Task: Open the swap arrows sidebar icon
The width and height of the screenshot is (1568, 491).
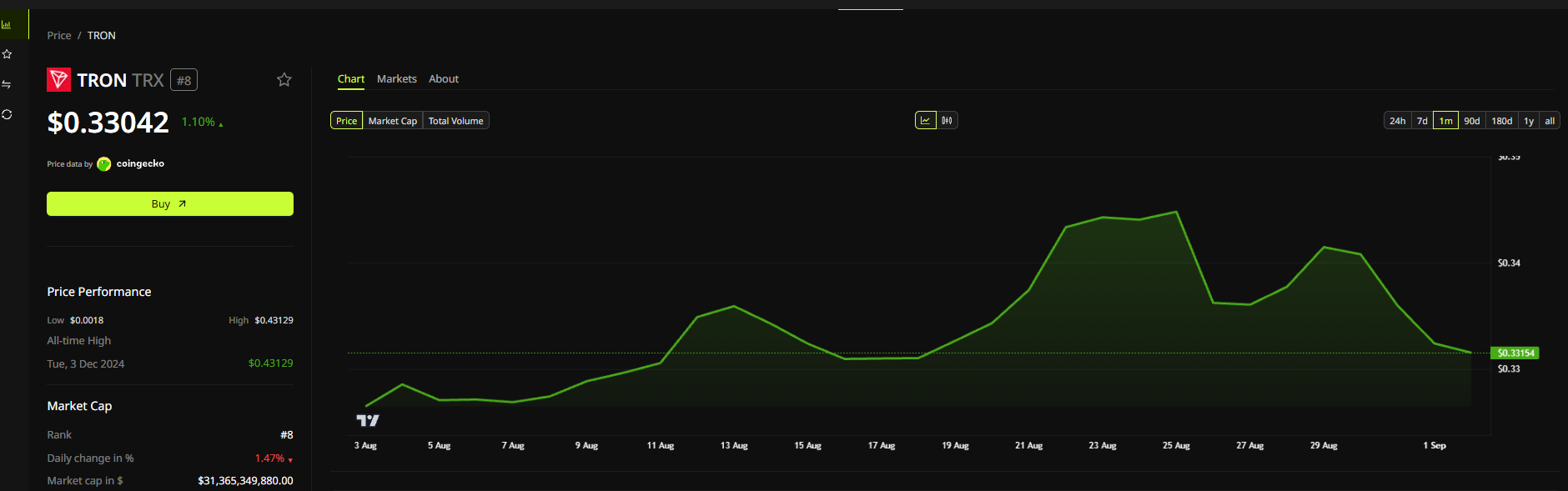Action: coord(7,84)
